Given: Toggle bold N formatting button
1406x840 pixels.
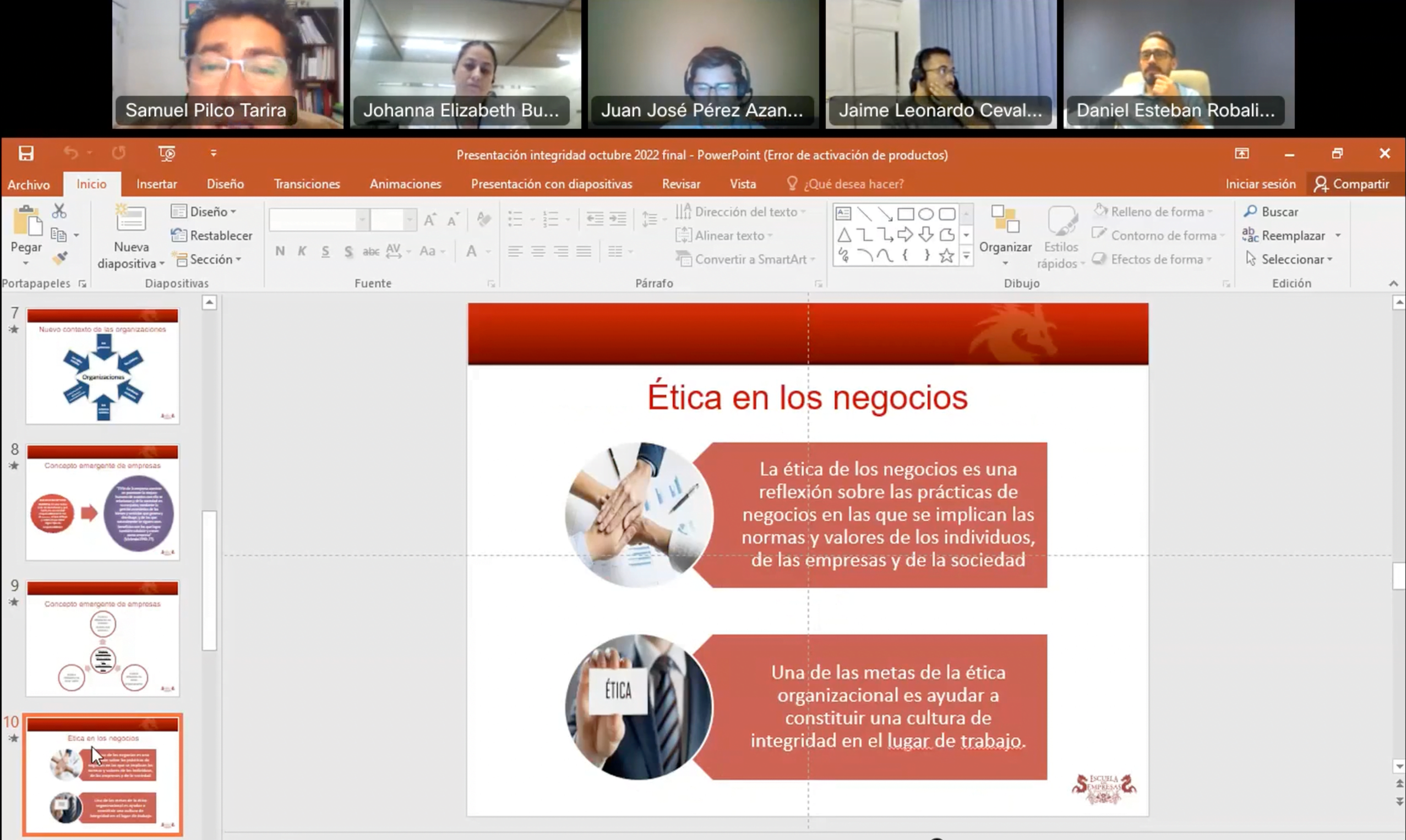Looking at the screenshot, I should (x=280, y=251).
